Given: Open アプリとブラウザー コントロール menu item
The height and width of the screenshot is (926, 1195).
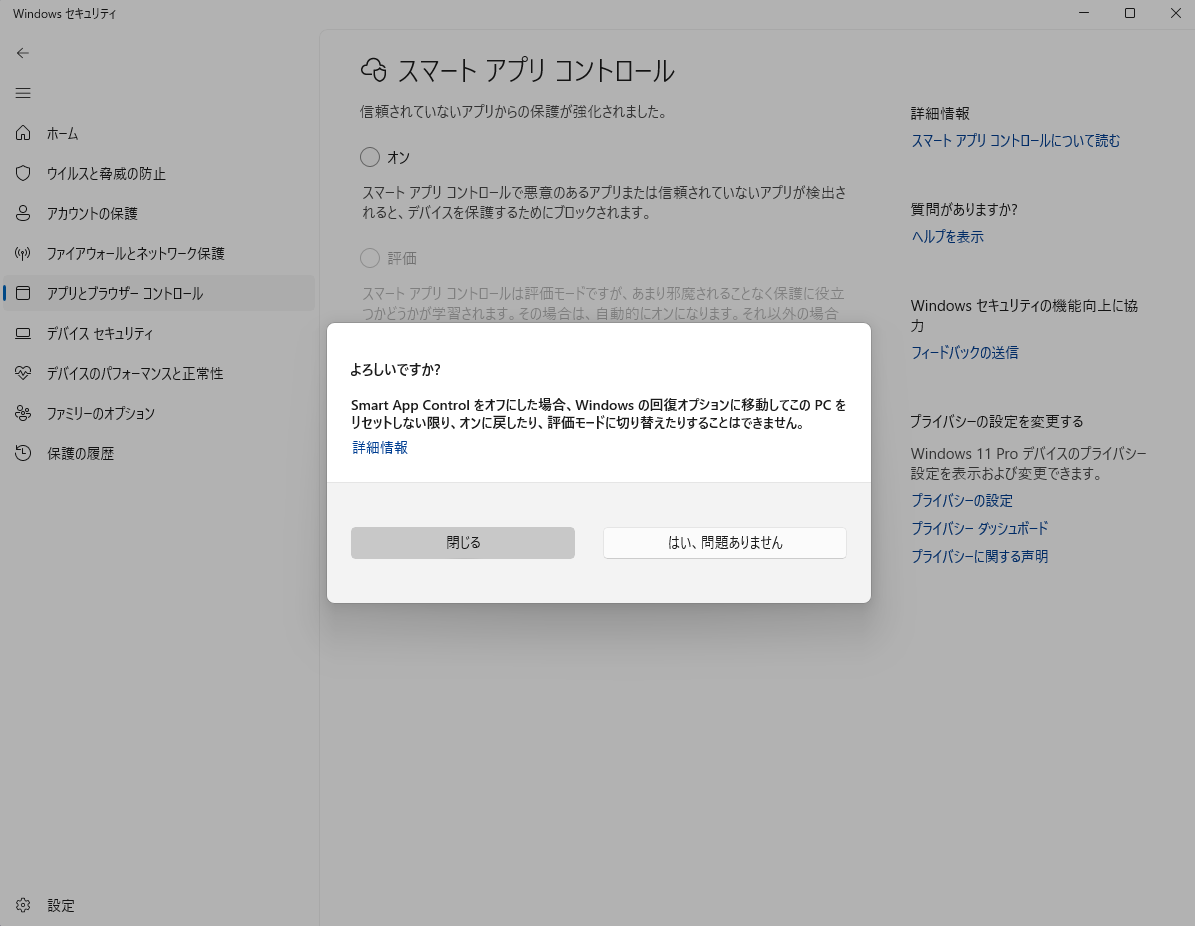Looking at the screenshot, I should [x=124, y=293].
